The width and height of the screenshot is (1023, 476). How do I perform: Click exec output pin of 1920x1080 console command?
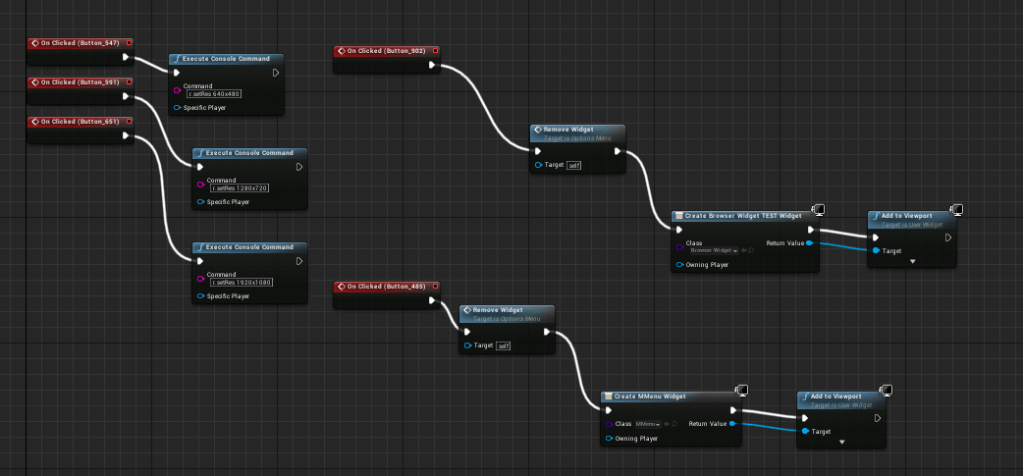click(x=299, y=262)
